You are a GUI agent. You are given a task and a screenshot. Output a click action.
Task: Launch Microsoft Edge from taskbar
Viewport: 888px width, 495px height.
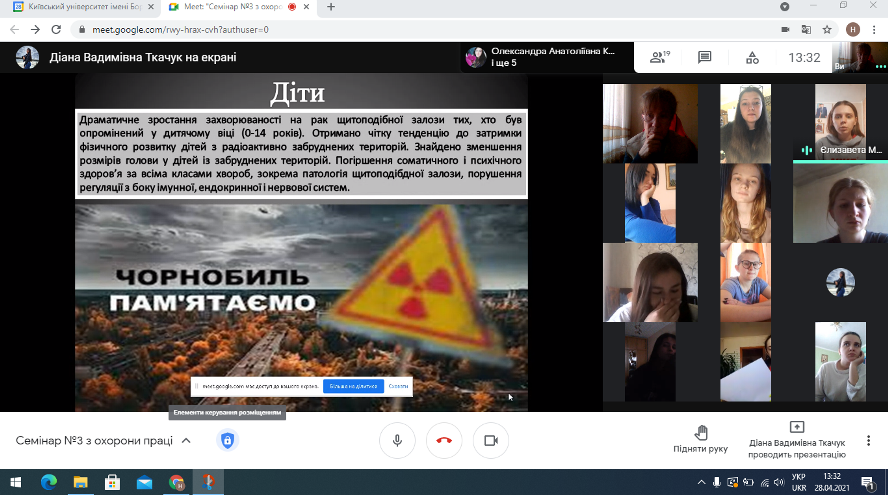pyautogui.click(x=49, y=482)
